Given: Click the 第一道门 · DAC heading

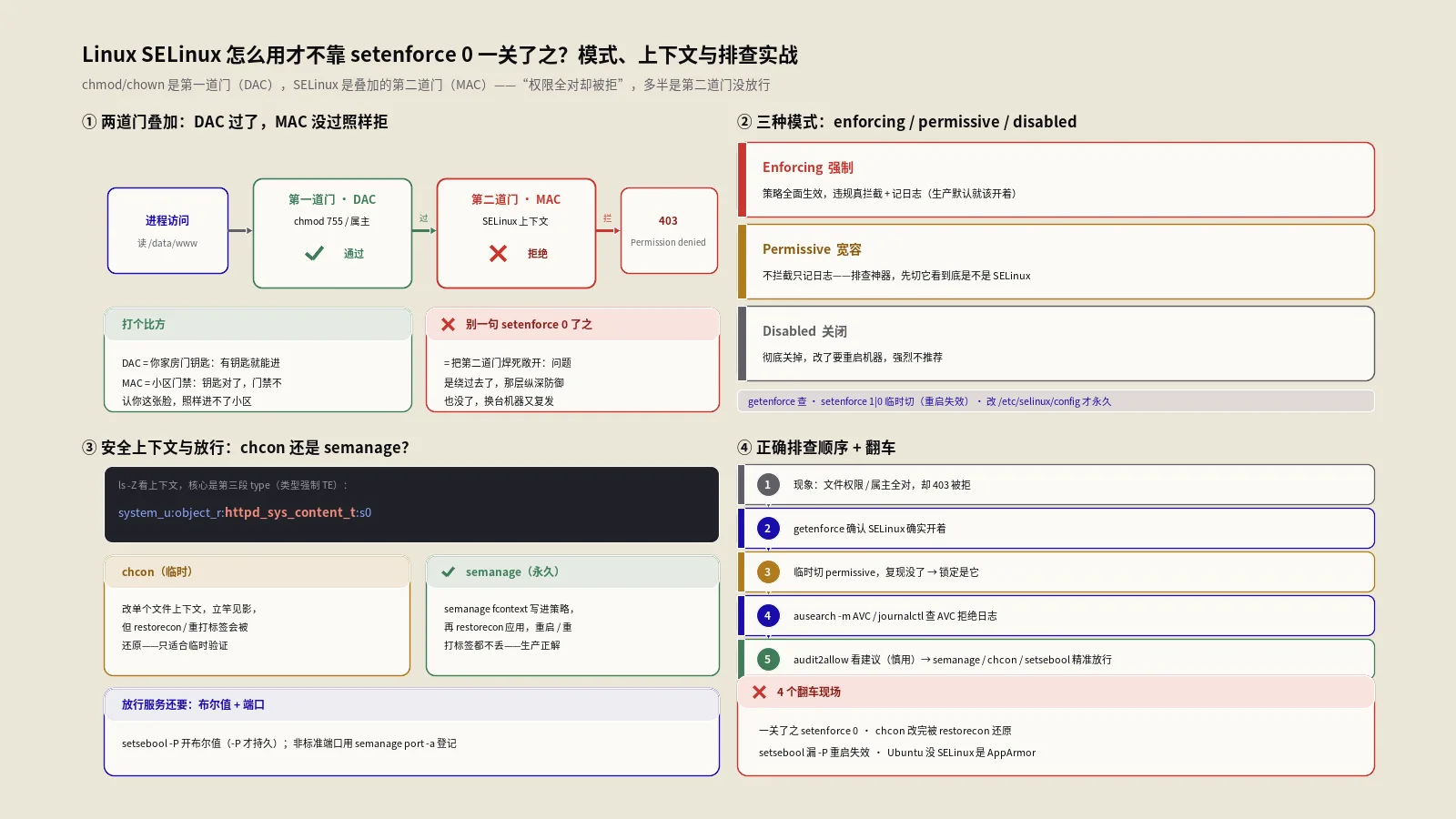Looking at the screenshot, I should [x=332, y=199].
